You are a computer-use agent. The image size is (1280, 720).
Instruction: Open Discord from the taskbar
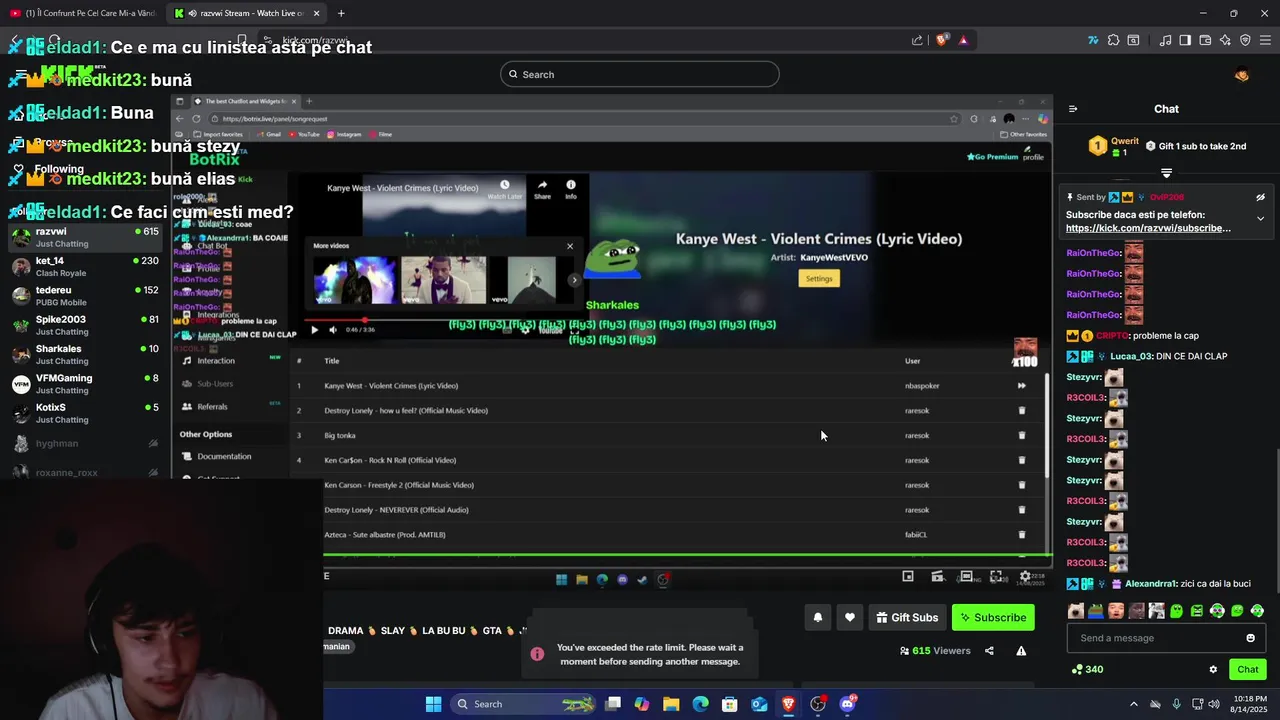[x=848, y=704]
